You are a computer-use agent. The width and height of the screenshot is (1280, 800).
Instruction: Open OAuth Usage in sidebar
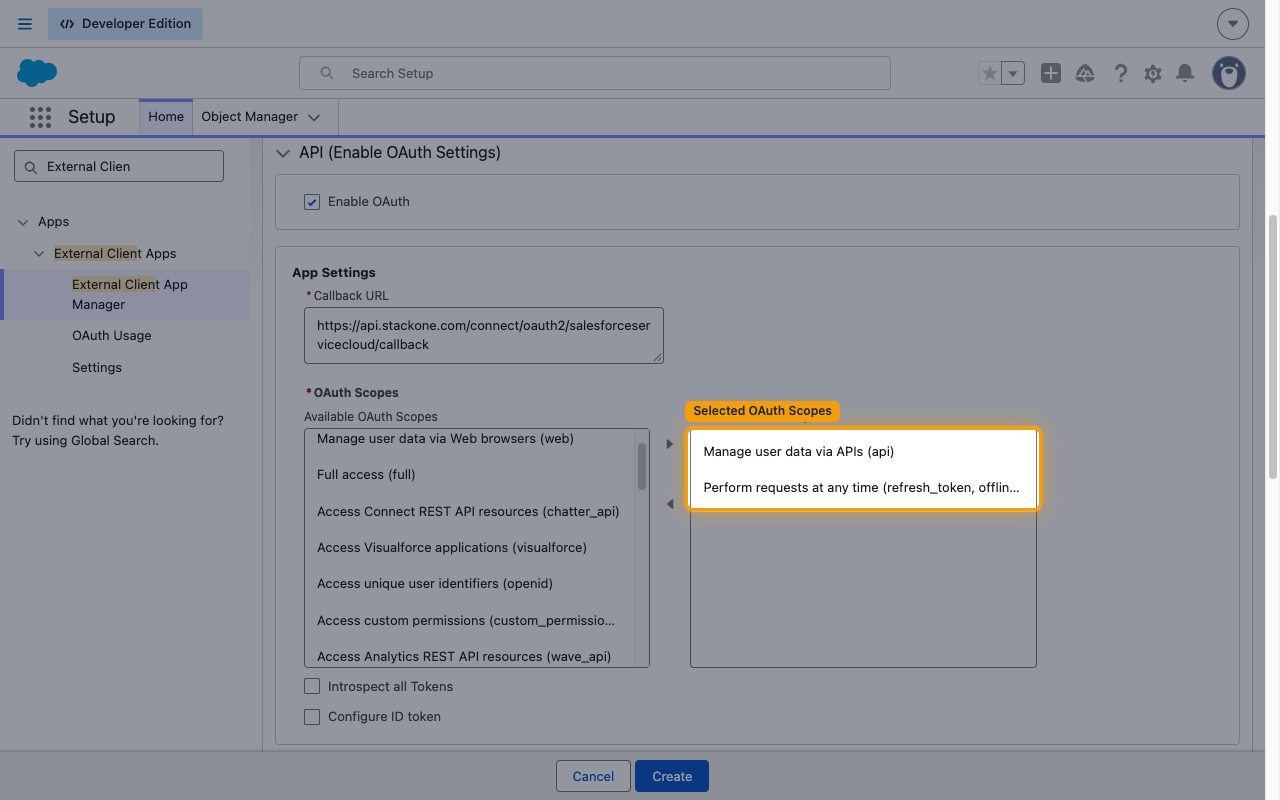coord(112,336)
